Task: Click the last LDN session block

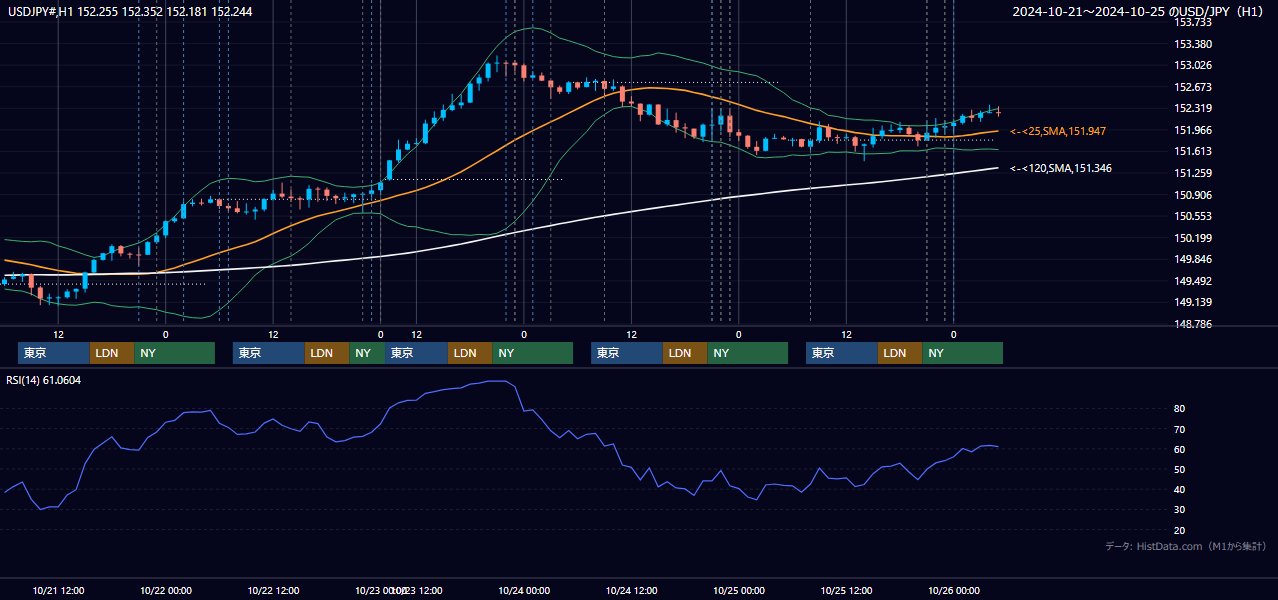Action: 900,353
